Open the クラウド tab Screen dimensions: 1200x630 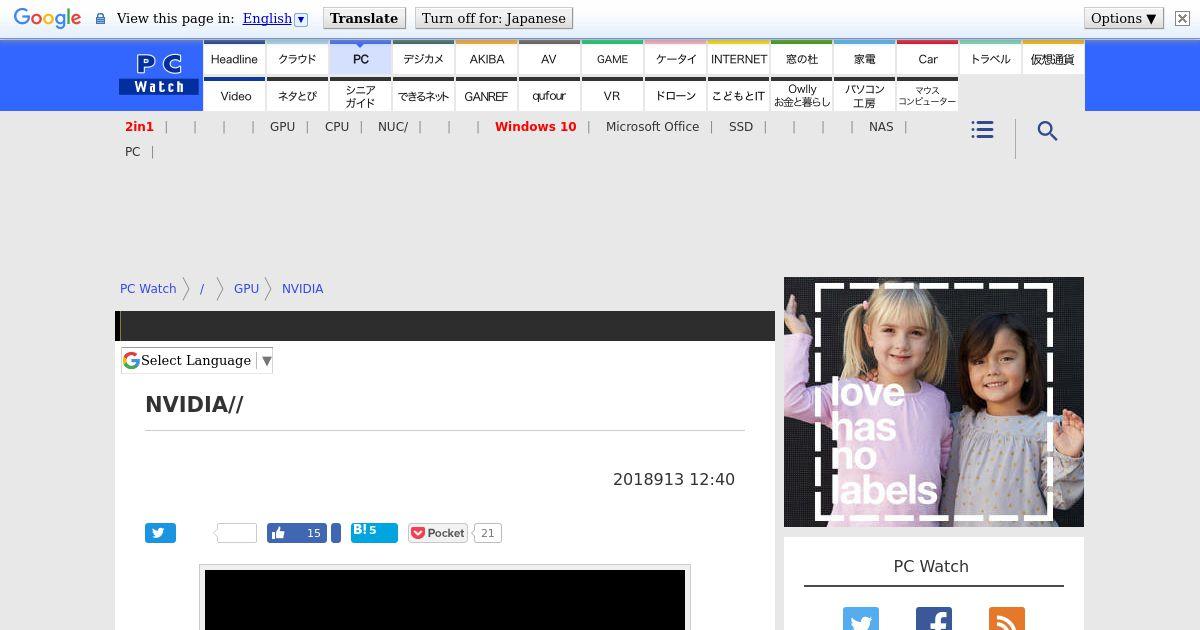297,59
